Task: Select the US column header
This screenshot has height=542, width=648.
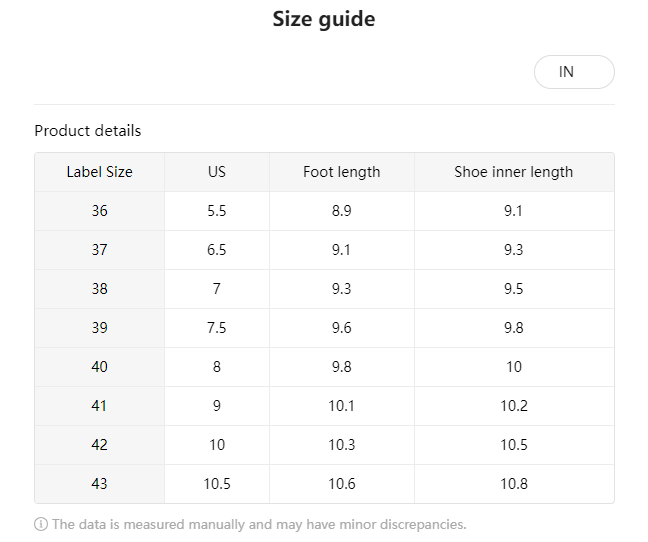Action: pyautogui.click(x=217, y=172)
